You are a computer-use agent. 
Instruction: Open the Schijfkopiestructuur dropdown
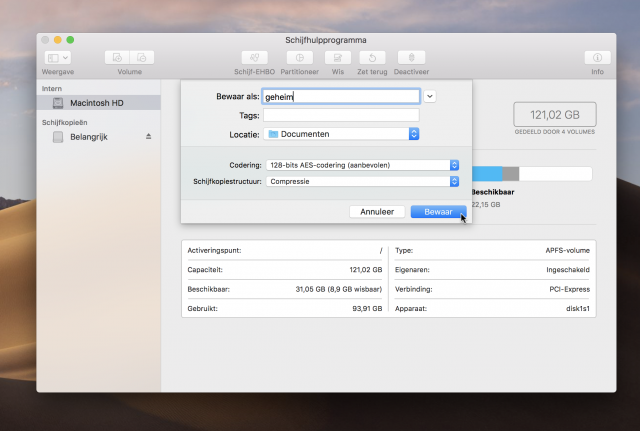coord(362,181)
